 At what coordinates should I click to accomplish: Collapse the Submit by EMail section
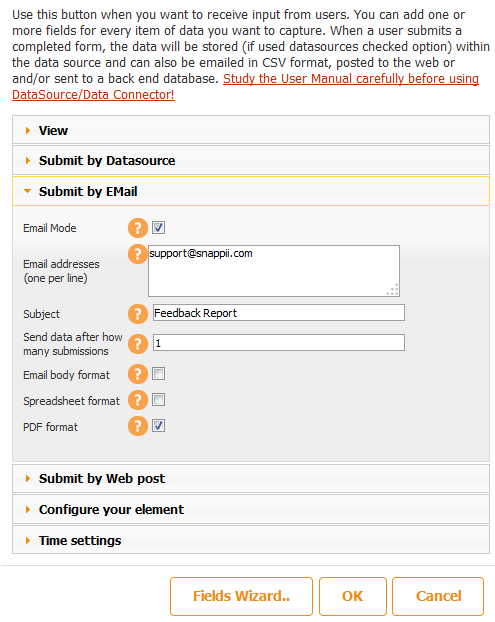251,191
